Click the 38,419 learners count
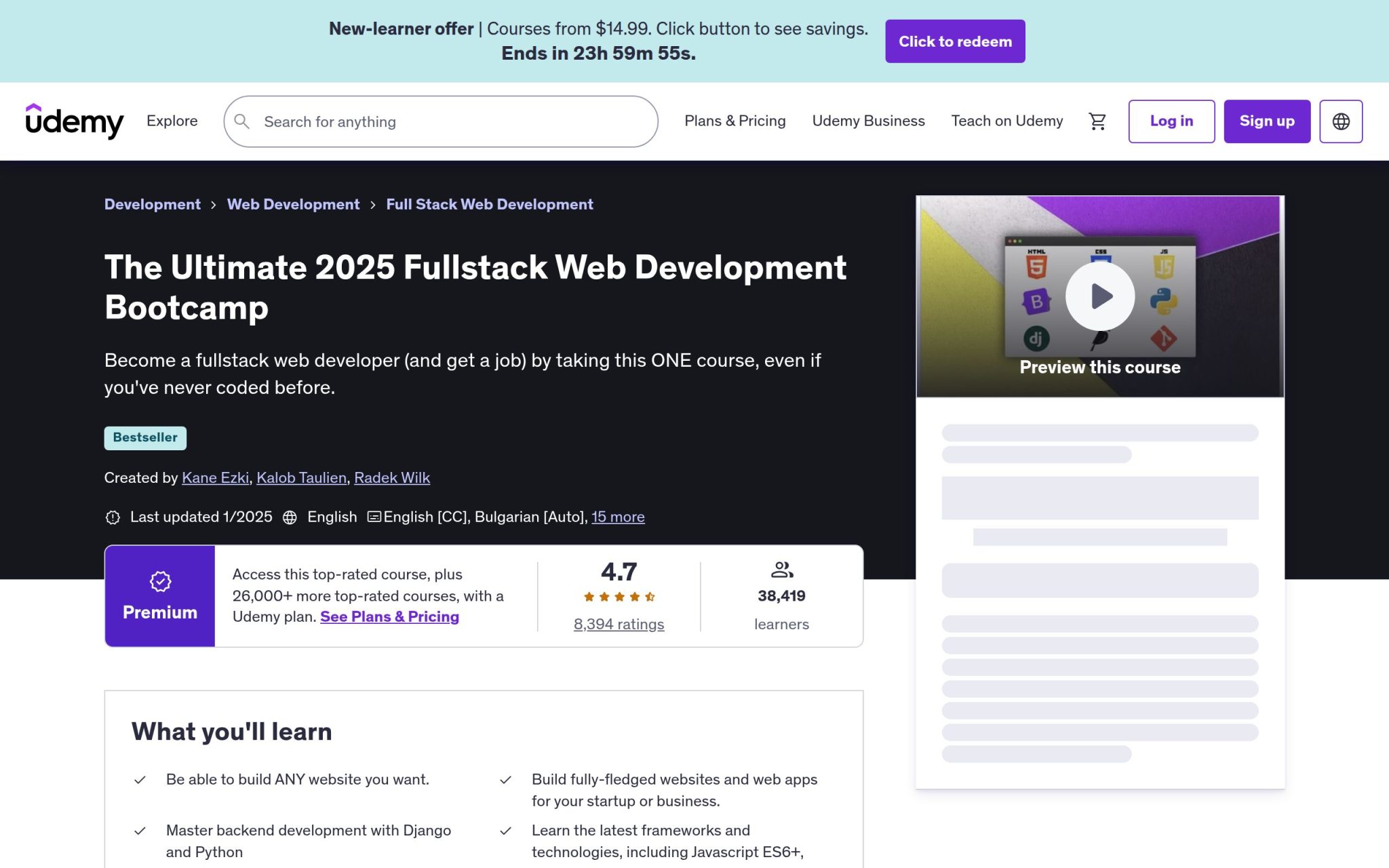This screenshot has width=1389, height=868. click(x=781, y=596)
